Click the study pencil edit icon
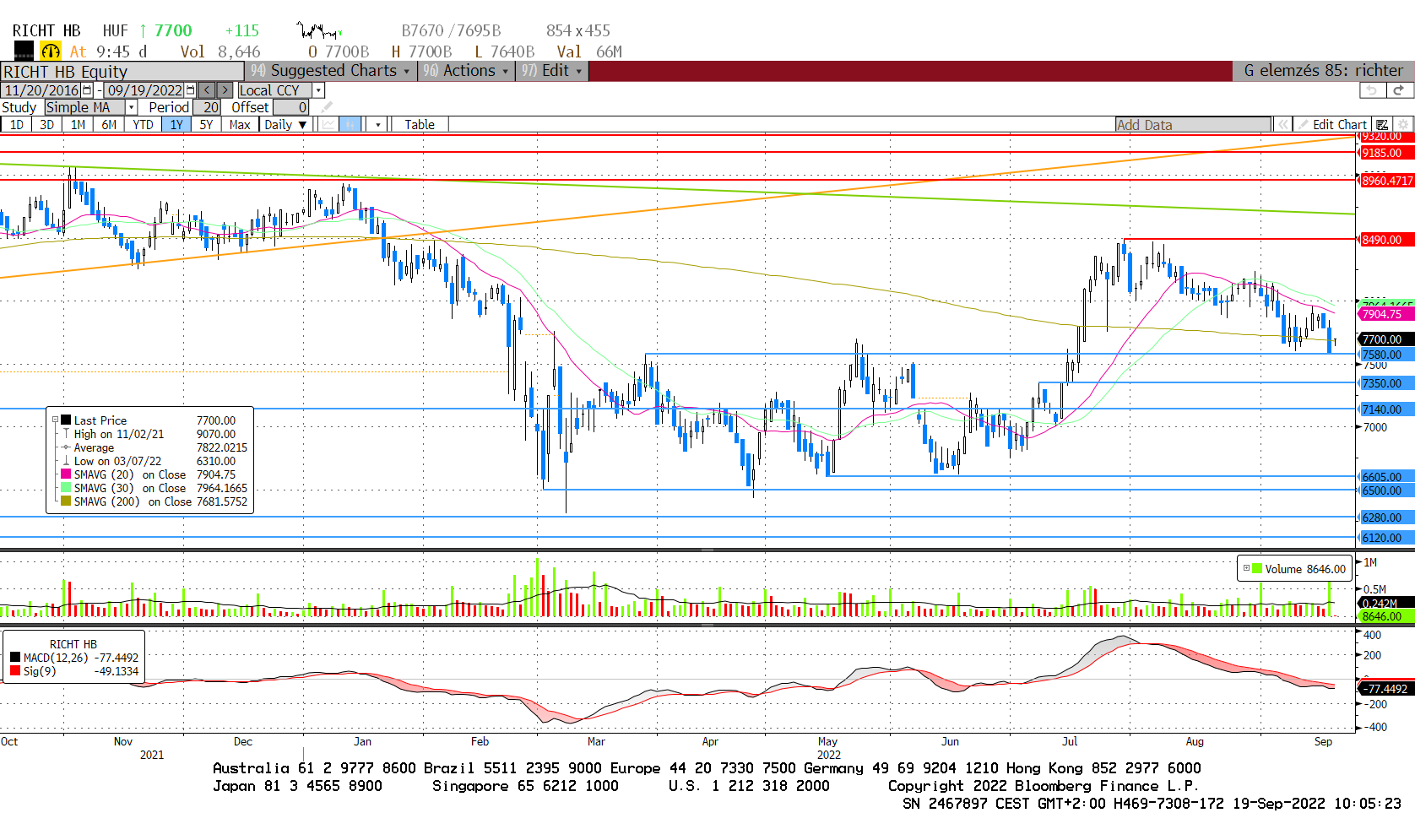The height and width of the screenshot is (840, 1415). pos(327,107)
